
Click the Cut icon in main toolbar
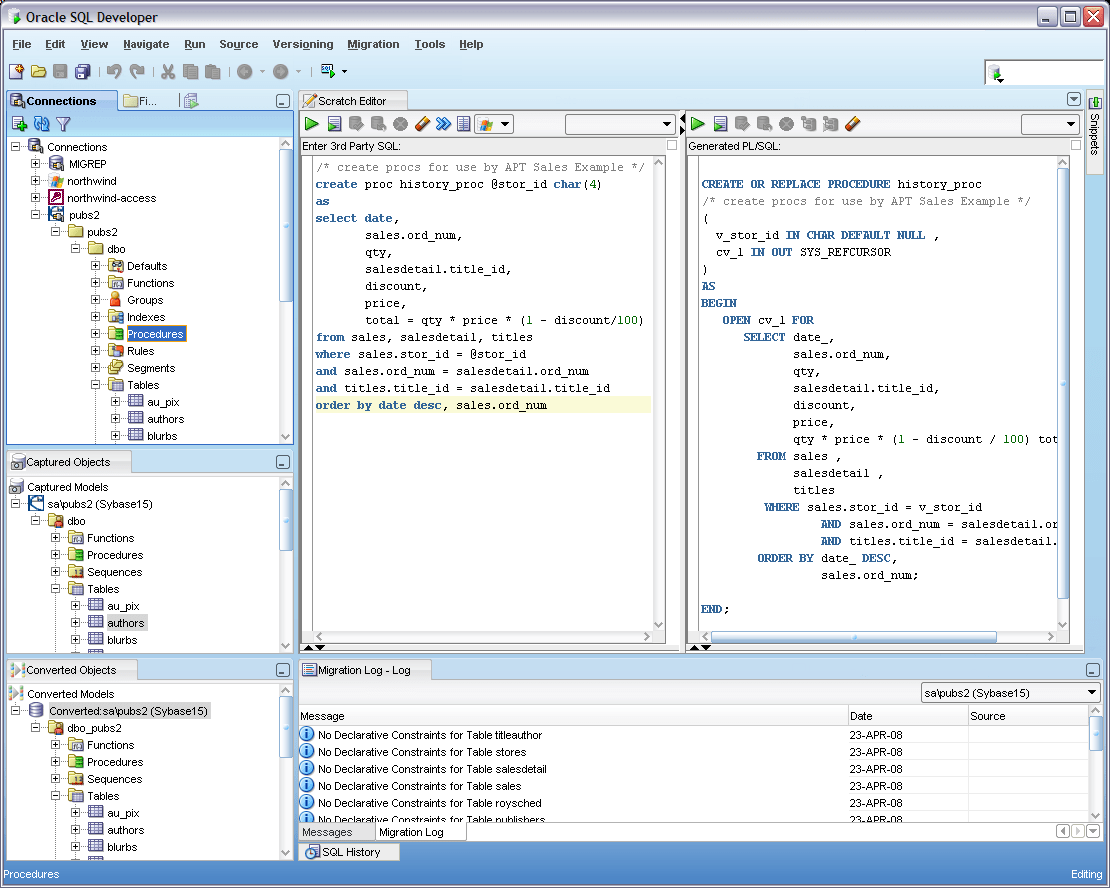coord(166,71)
